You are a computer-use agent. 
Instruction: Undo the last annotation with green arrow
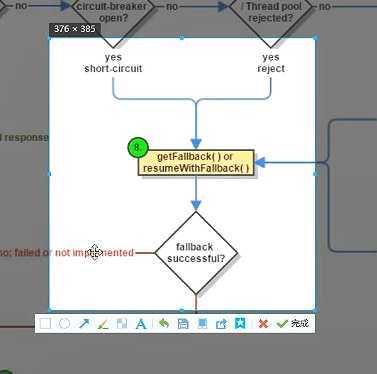(164, 323)
